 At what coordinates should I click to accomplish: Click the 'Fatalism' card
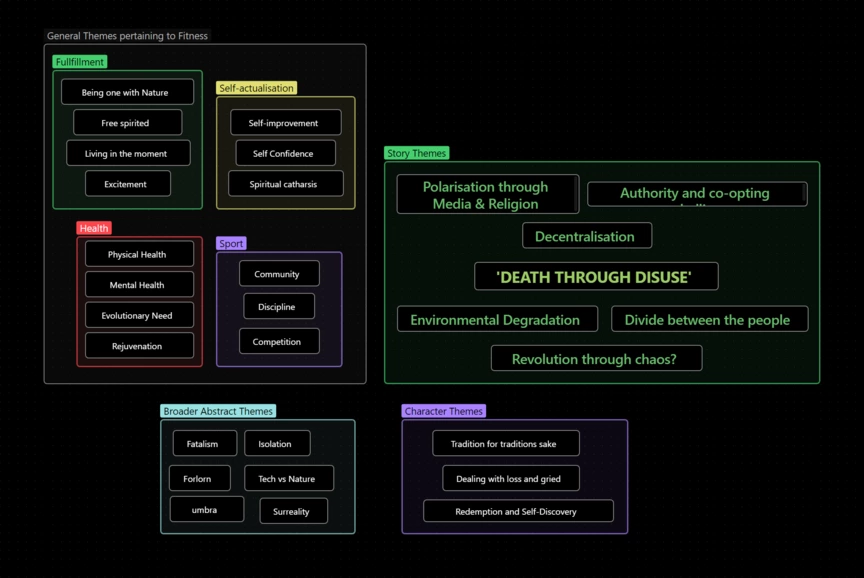204,443
